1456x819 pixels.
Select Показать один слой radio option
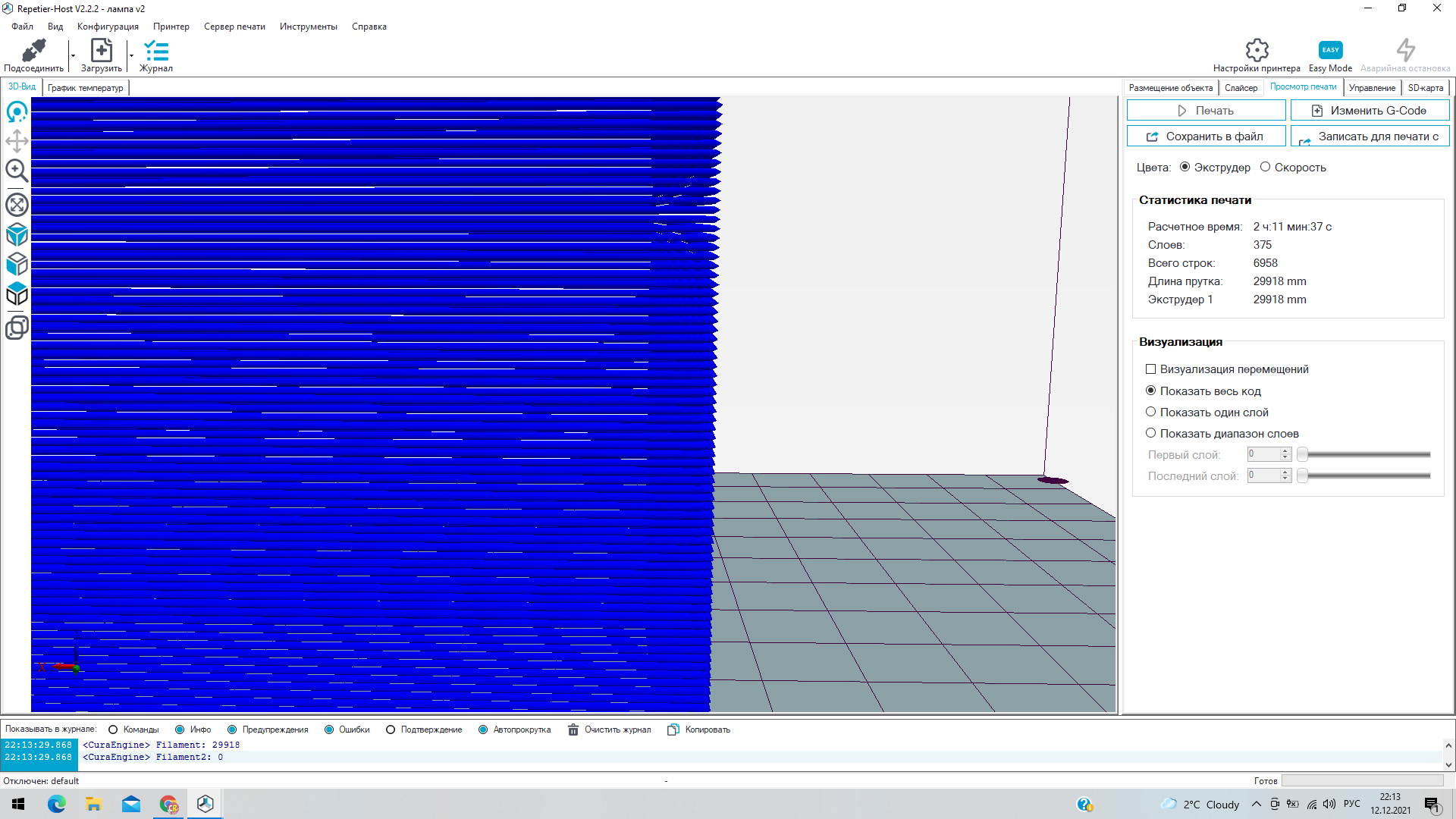[1150, 412]
